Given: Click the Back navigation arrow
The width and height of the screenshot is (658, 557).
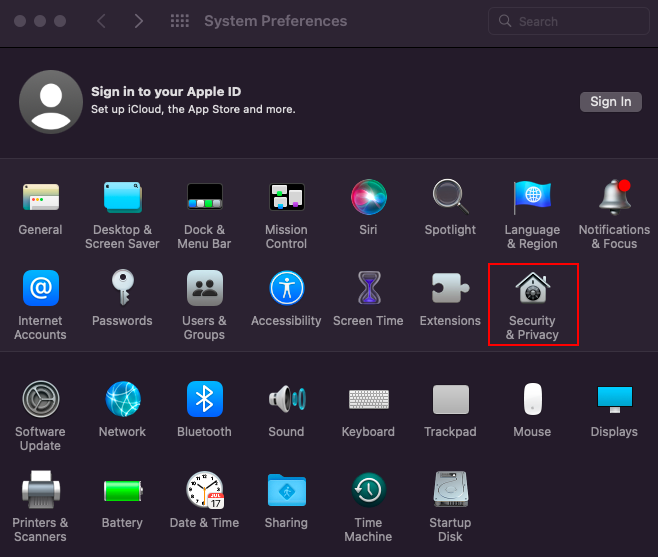Looking at the screenshot, I should coord(101,21).
